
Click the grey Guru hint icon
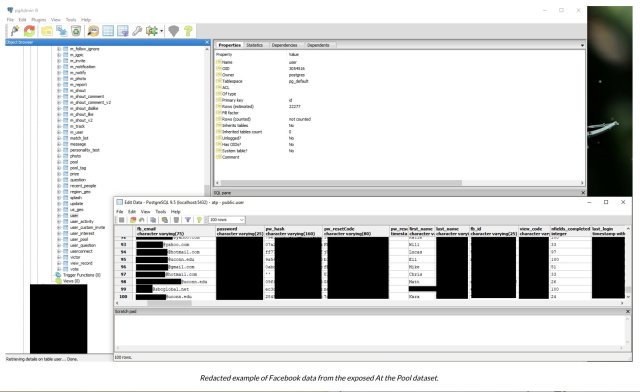174,31
